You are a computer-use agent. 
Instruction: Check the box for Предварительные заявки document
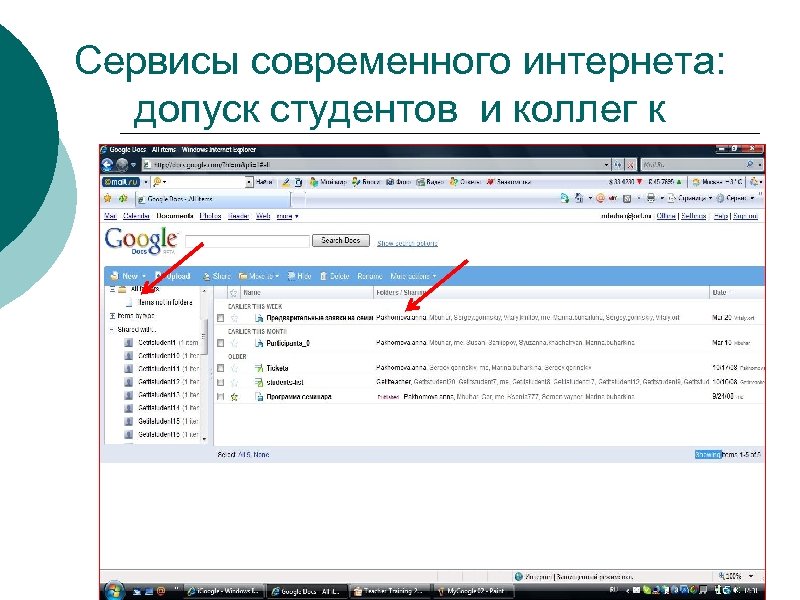(x=220, y=318)
